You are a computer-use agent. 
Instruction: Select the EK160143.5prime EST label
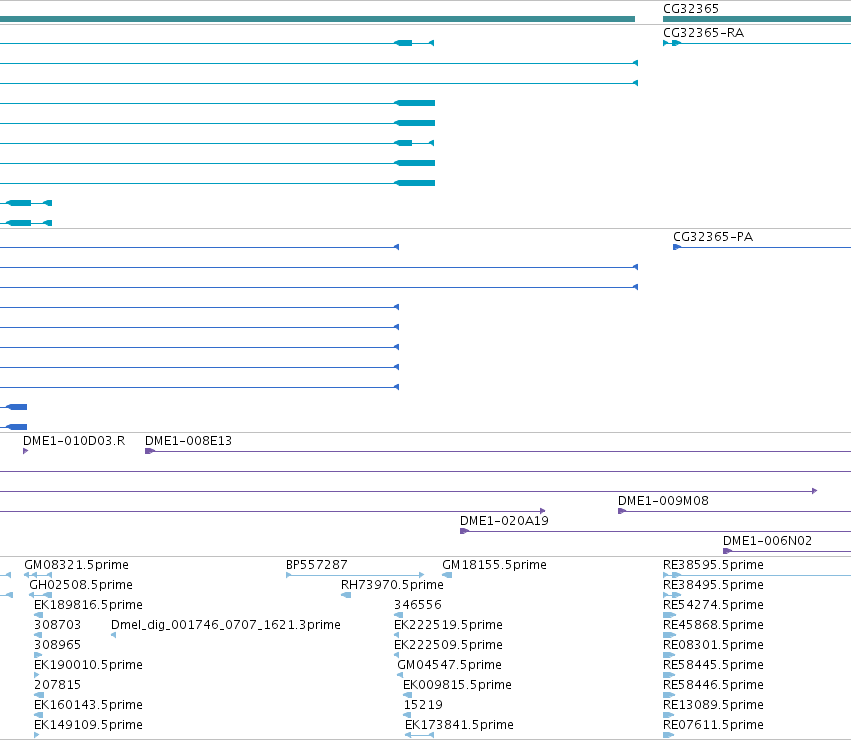(88, 705)
